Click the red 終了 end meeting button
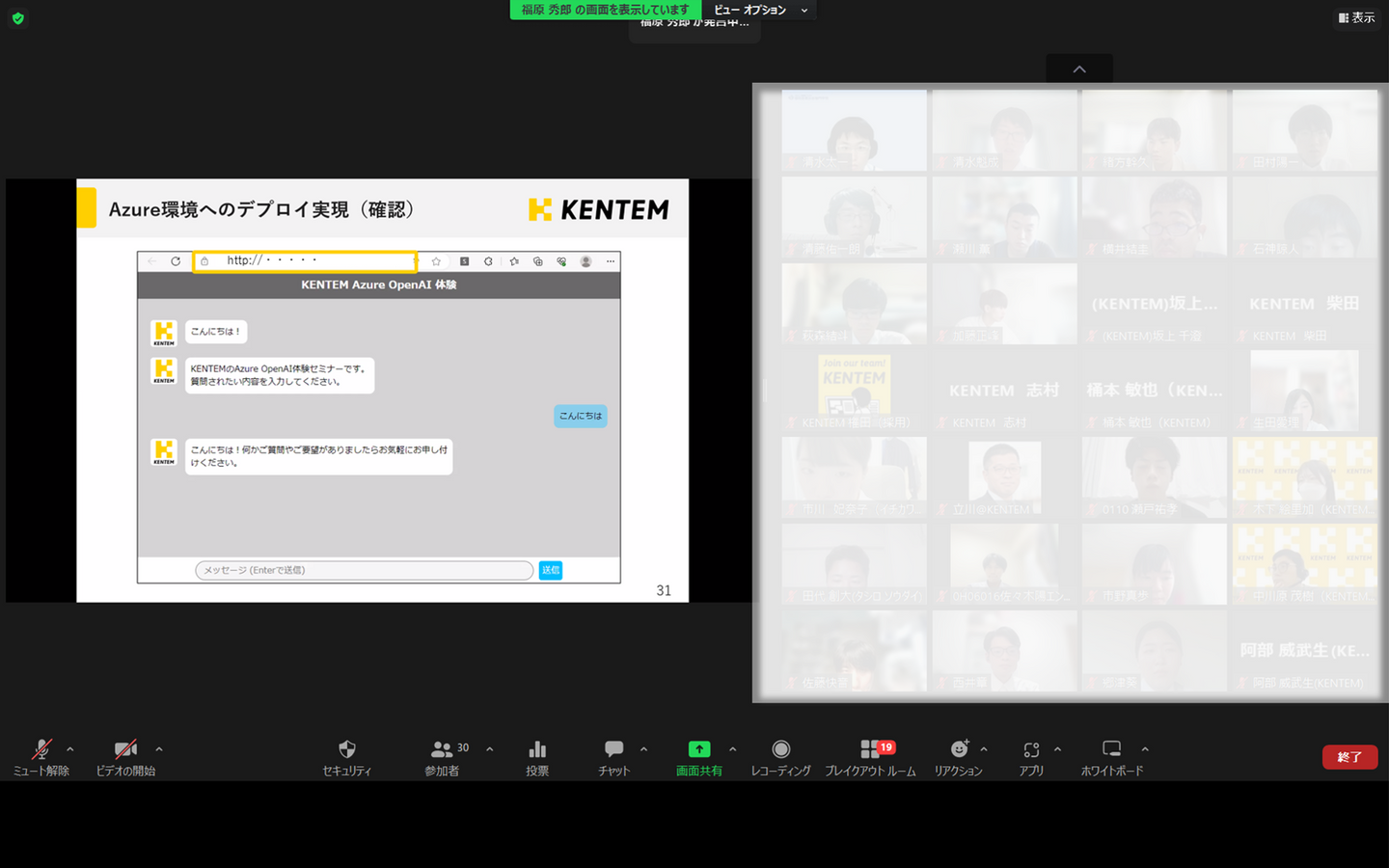The width and height of the screenshot is (1389, 868). pos(1348,757)
